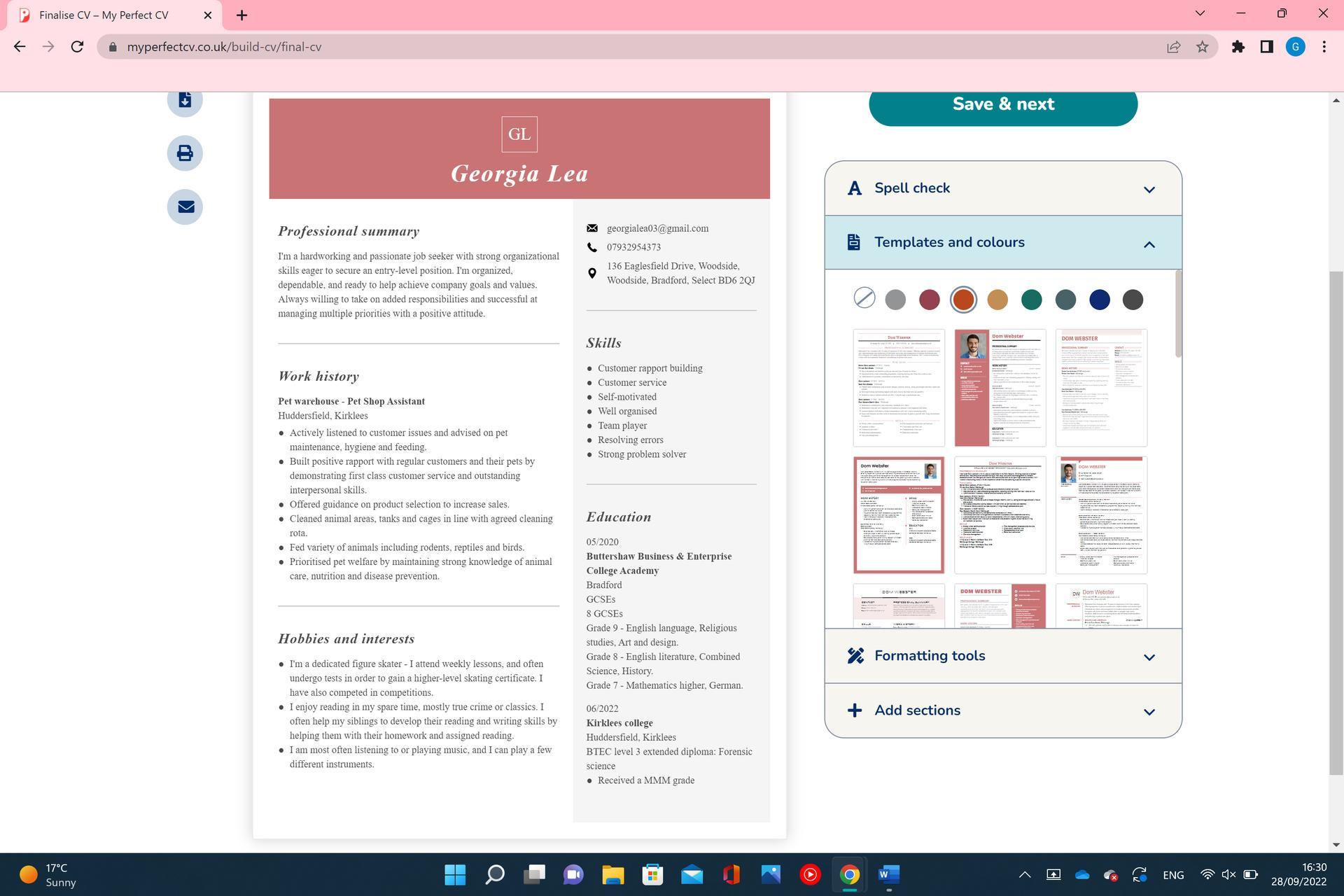Click the browser reload button

78,47
